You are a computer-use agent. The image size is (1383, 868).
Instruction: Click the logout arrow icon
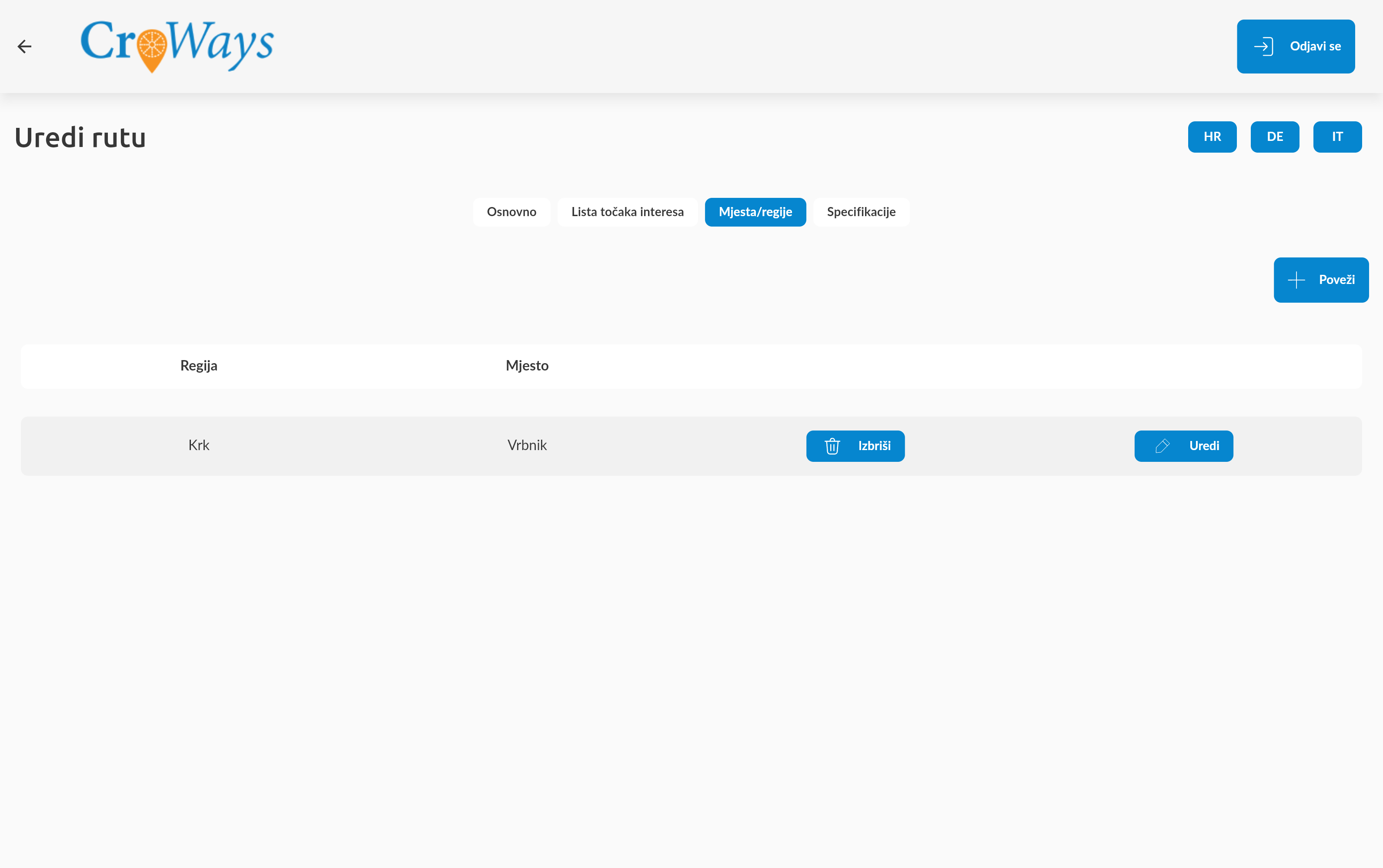coord(1263,47)
